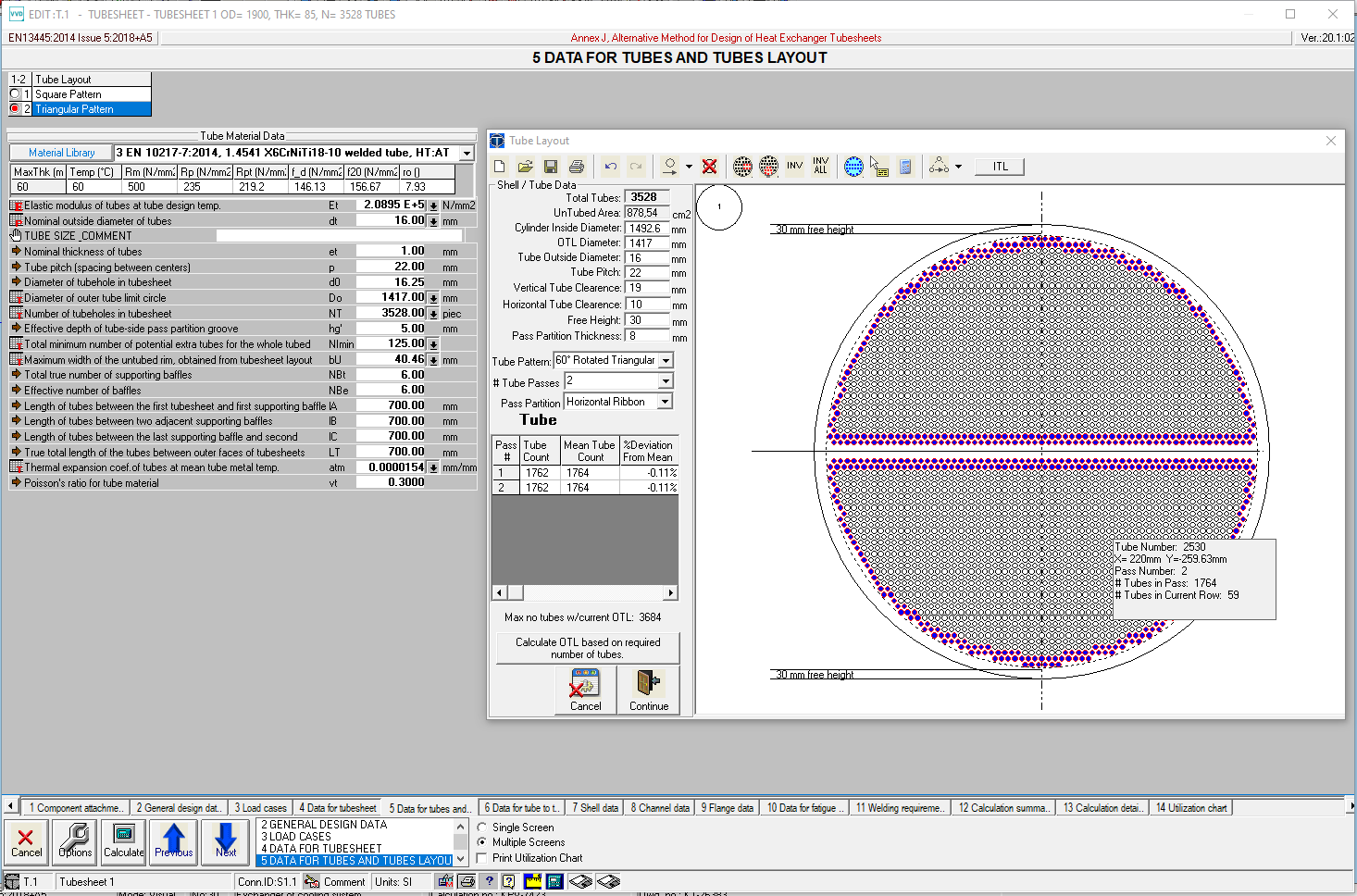The height and width of the screenshot is (896, 1357).
Task: Click the first tube grid selection icon
Action: click(x=742, y=167)
